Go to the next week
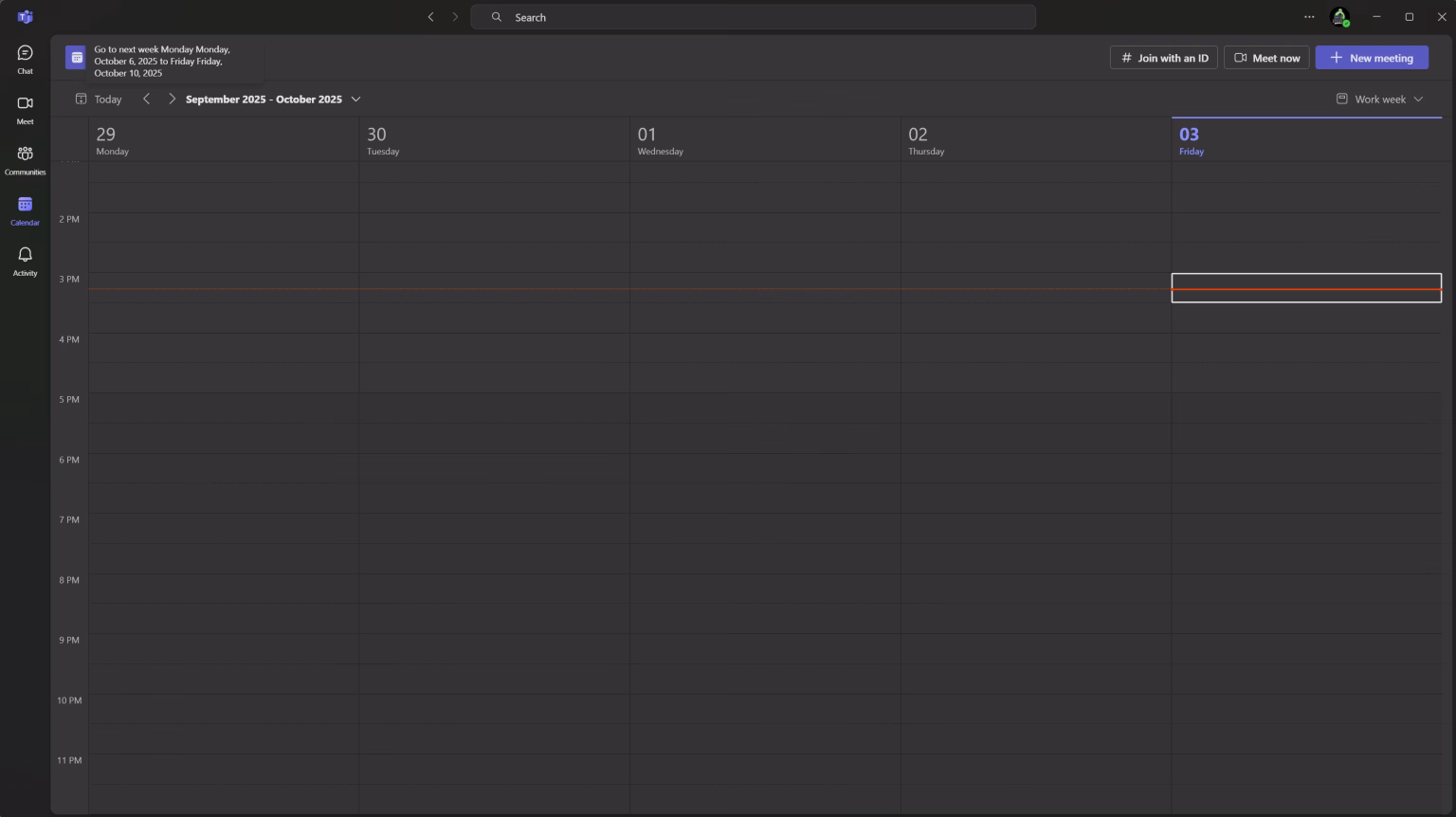The image size is (1456, 817). [172, 100]
